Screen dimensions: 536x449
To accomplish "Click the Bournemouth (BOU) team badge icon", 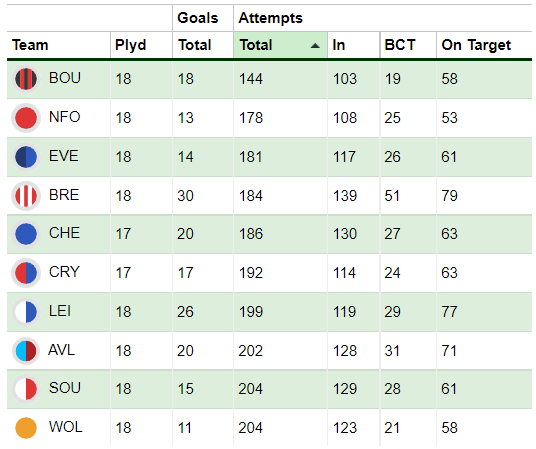I will coord(26,79).
